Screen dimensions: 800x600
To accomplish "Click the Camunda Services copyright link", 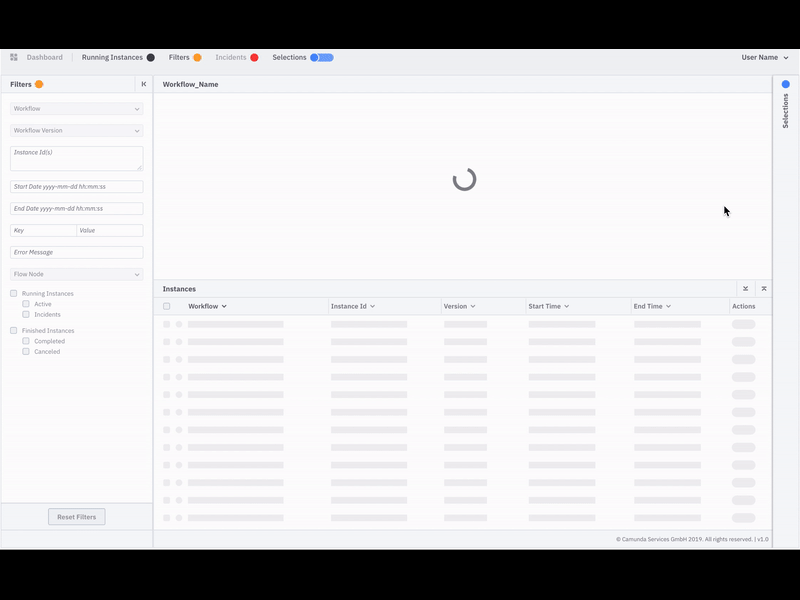I will (692, 537).
